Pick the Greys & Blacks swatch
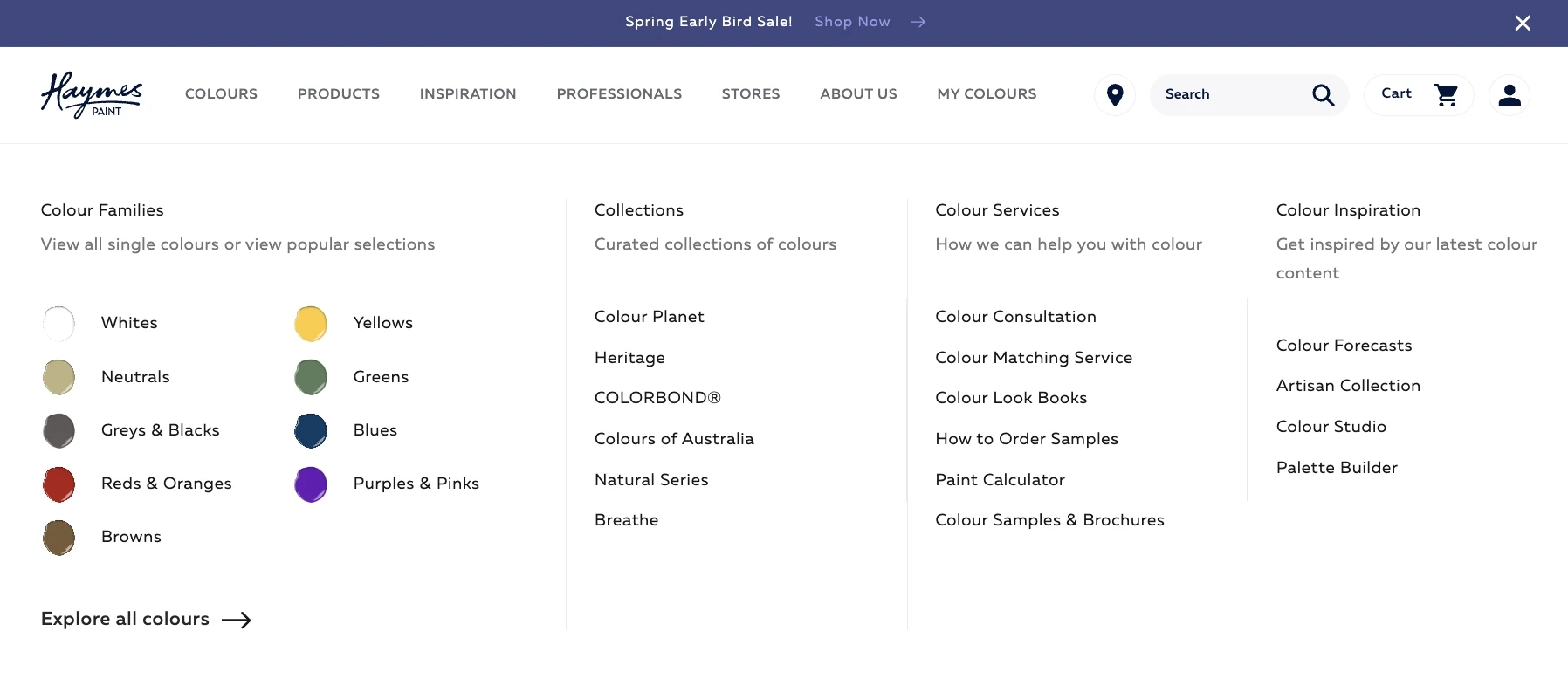 [58, 430]
